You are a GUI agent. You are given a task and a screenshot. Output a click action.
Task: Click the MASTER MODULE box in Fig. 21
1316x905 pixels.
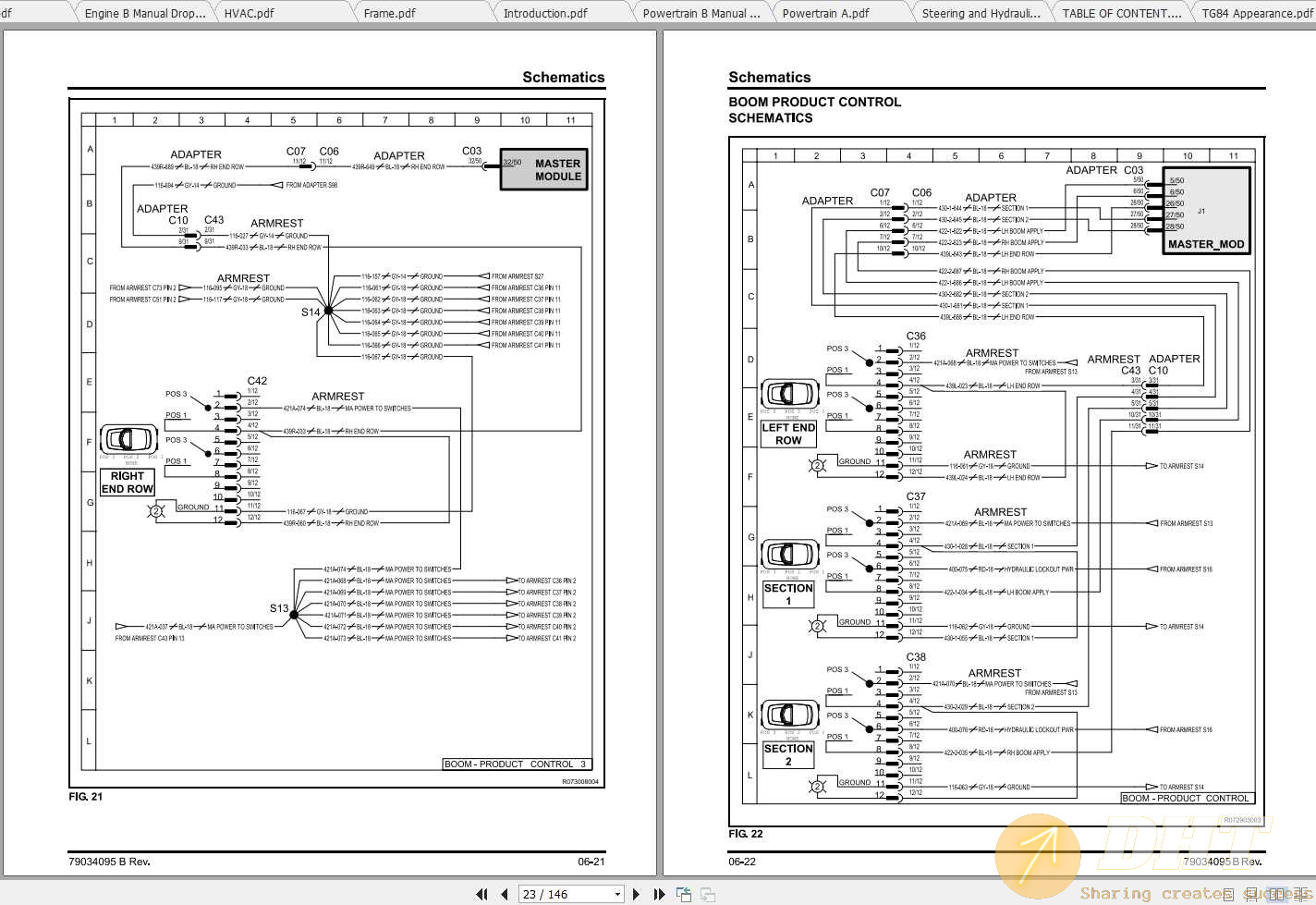544,170
